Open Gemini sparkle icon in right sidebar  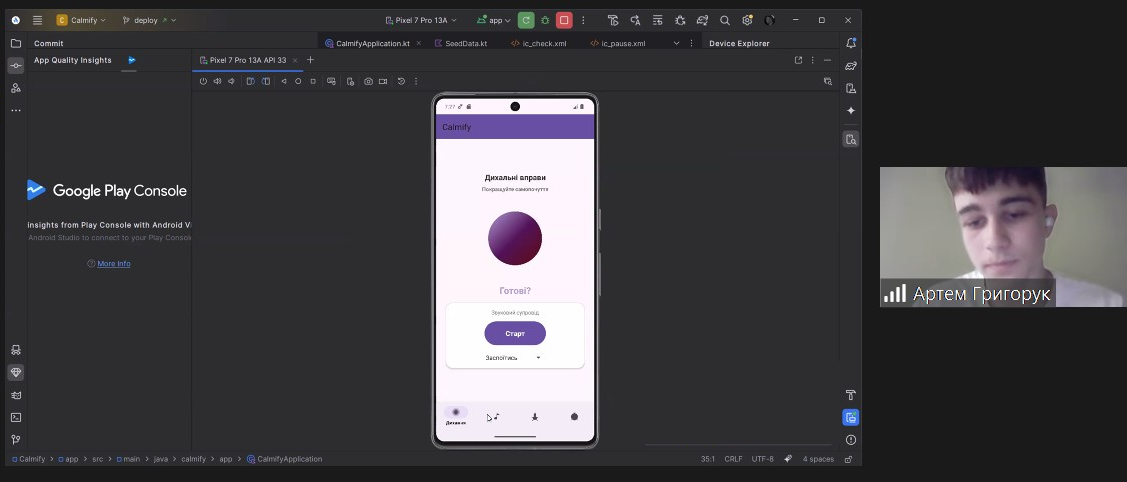[851, 111]
